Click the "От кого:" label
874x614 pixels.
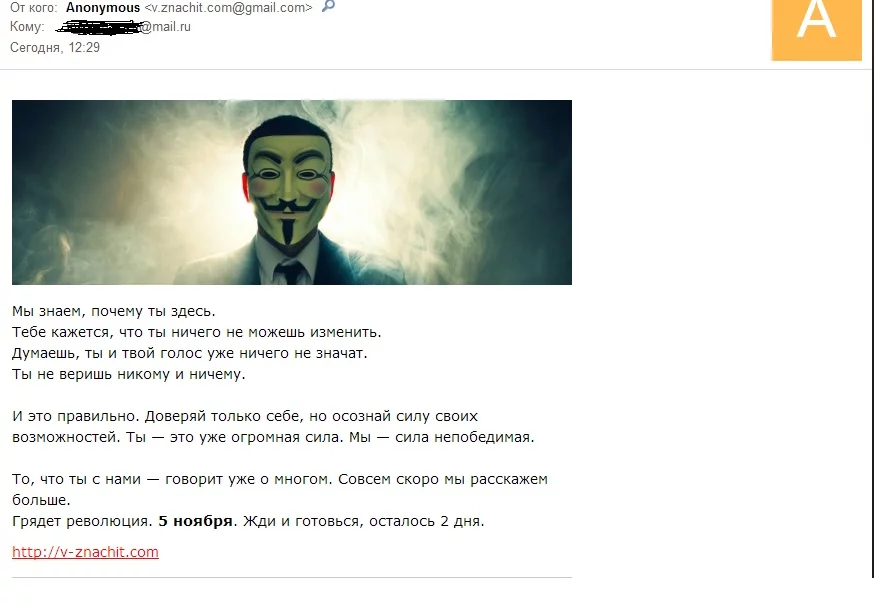[33, 8]
